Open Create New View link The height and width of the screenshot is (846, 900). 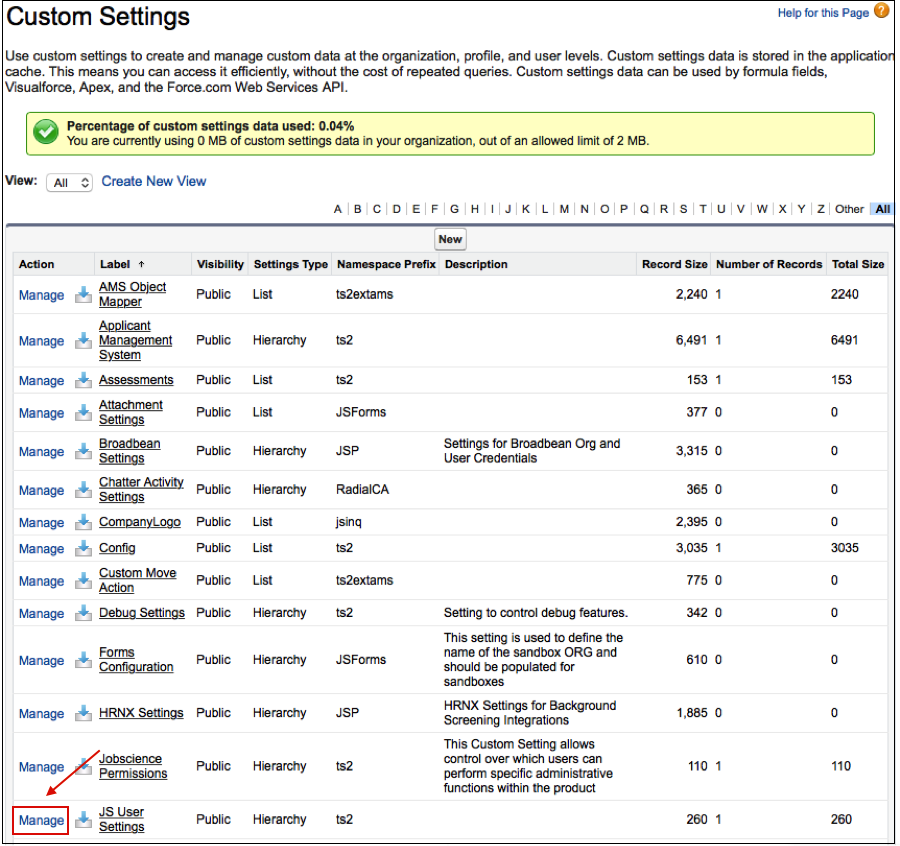point(154,181)
